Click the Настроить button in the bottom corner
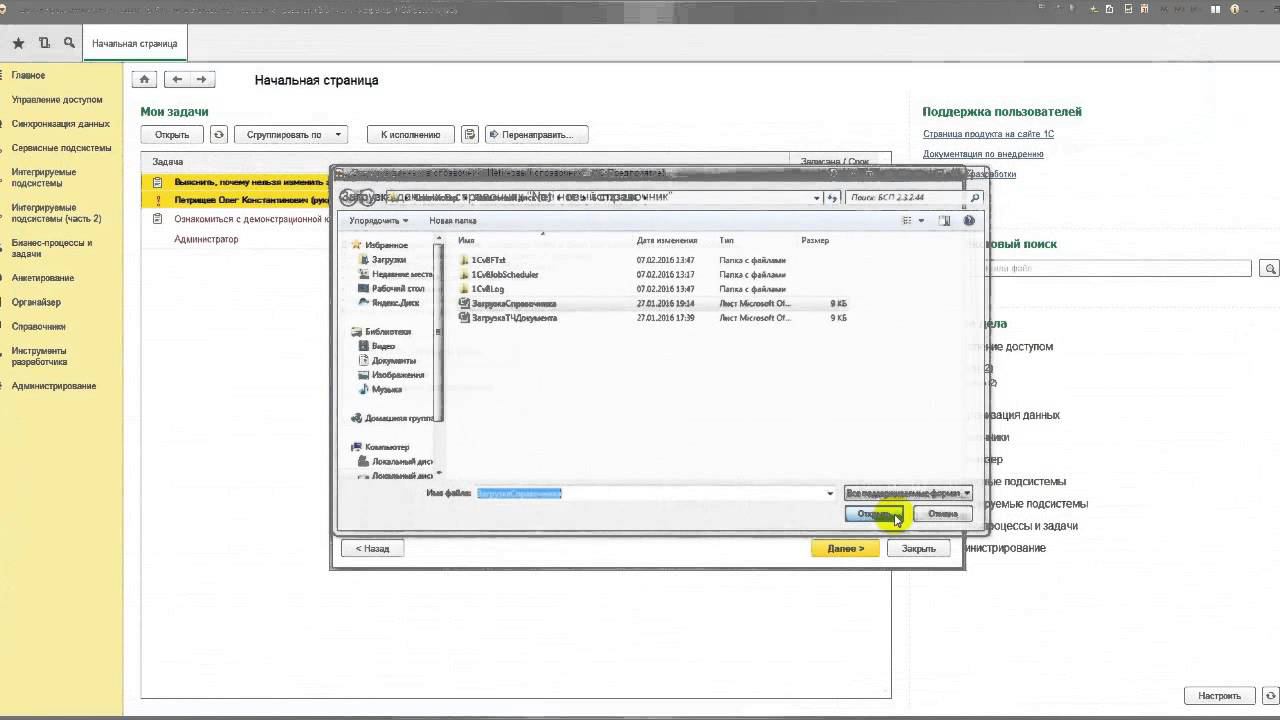1280x720 pixels. pos(1219,696)
